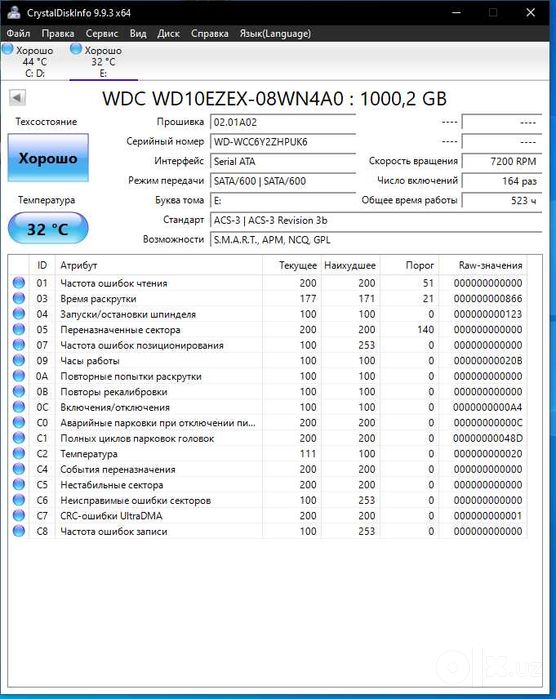The image size is (556, 699).
Task: Click the total work time value 523 ч
Action: tap(502, 201)
